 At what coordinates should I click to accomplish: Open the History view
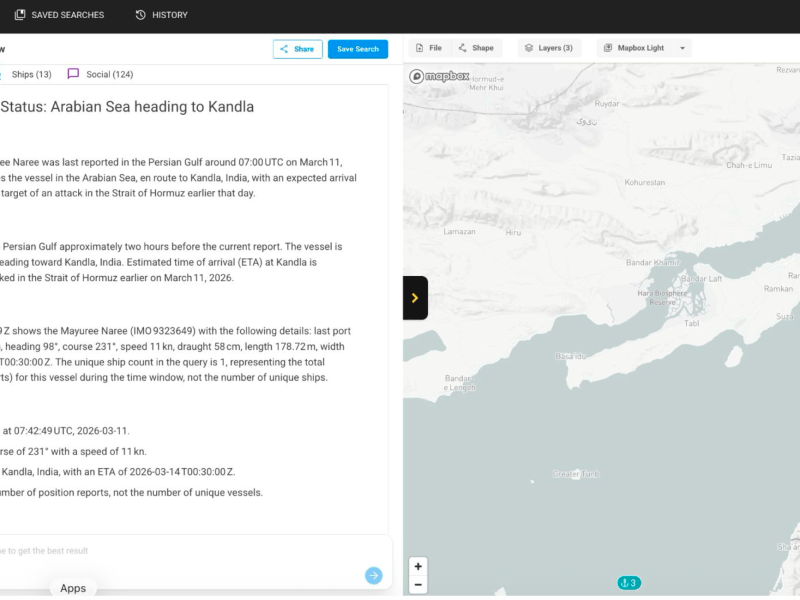click(x=161, y=15)
